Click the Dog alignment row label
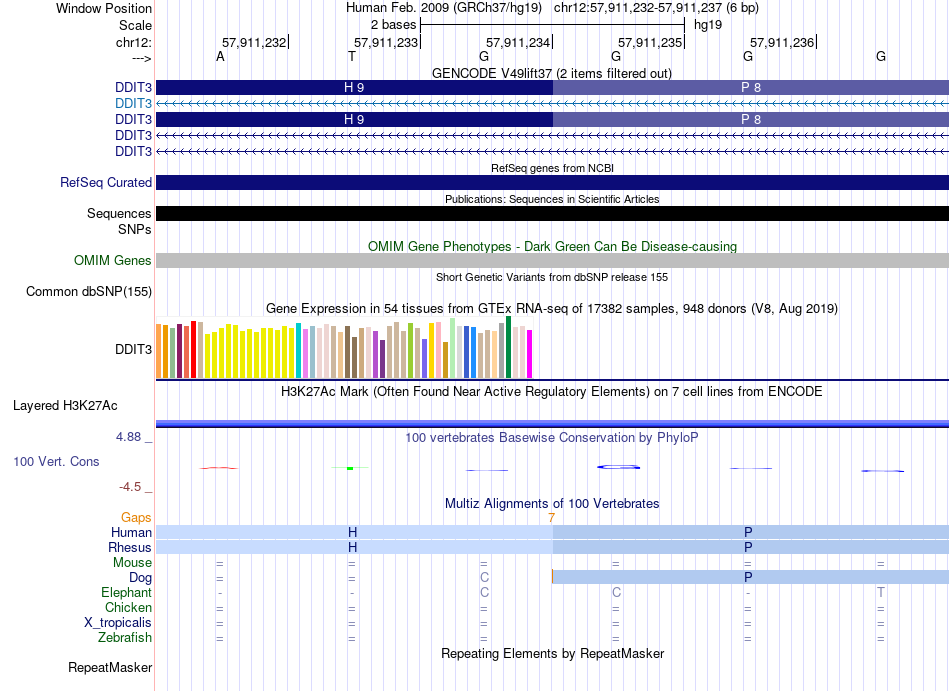The height and width of the screenshot is (691, 950). click(x=141, y=578)
